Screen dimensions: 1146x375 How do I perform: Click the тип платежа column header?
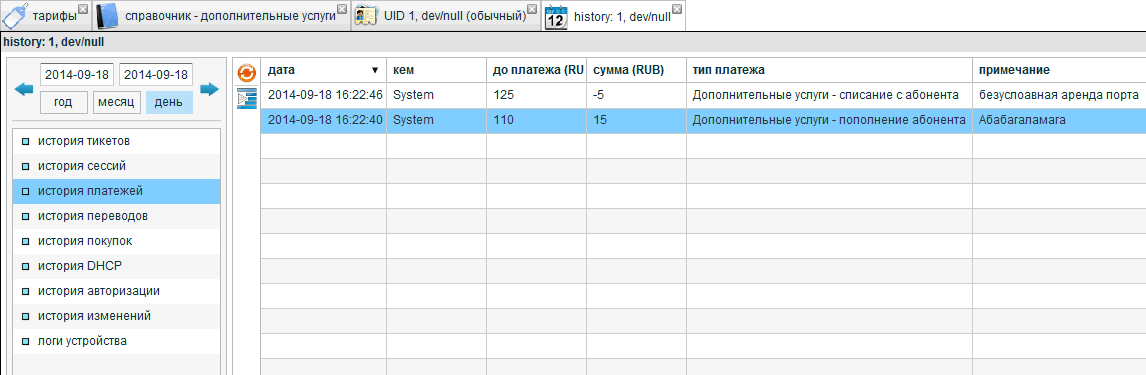pos(829,70)
